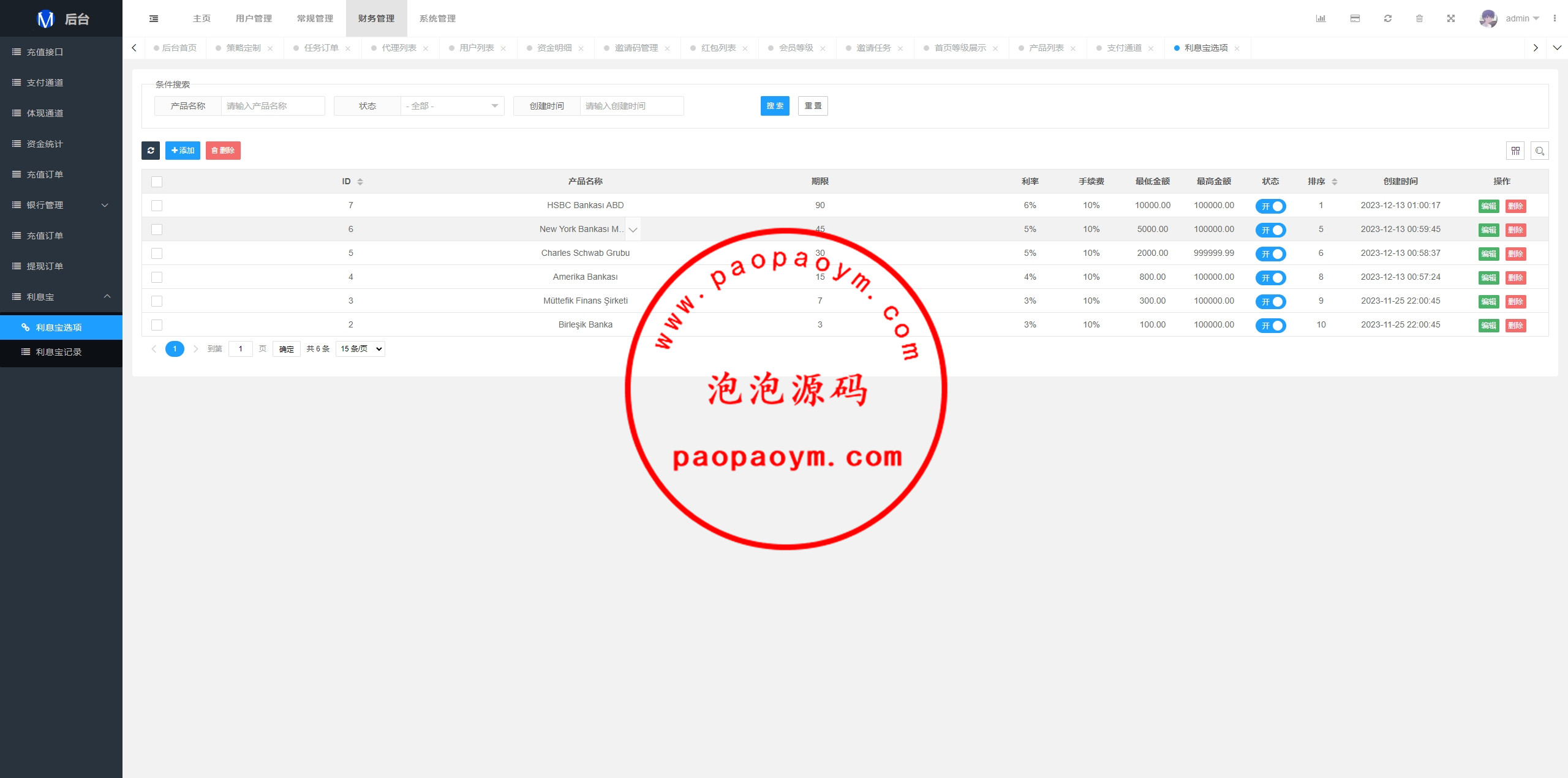Click the page number jump input
The width and height of the screenshot is (1568, 778).
click(241, 349)
